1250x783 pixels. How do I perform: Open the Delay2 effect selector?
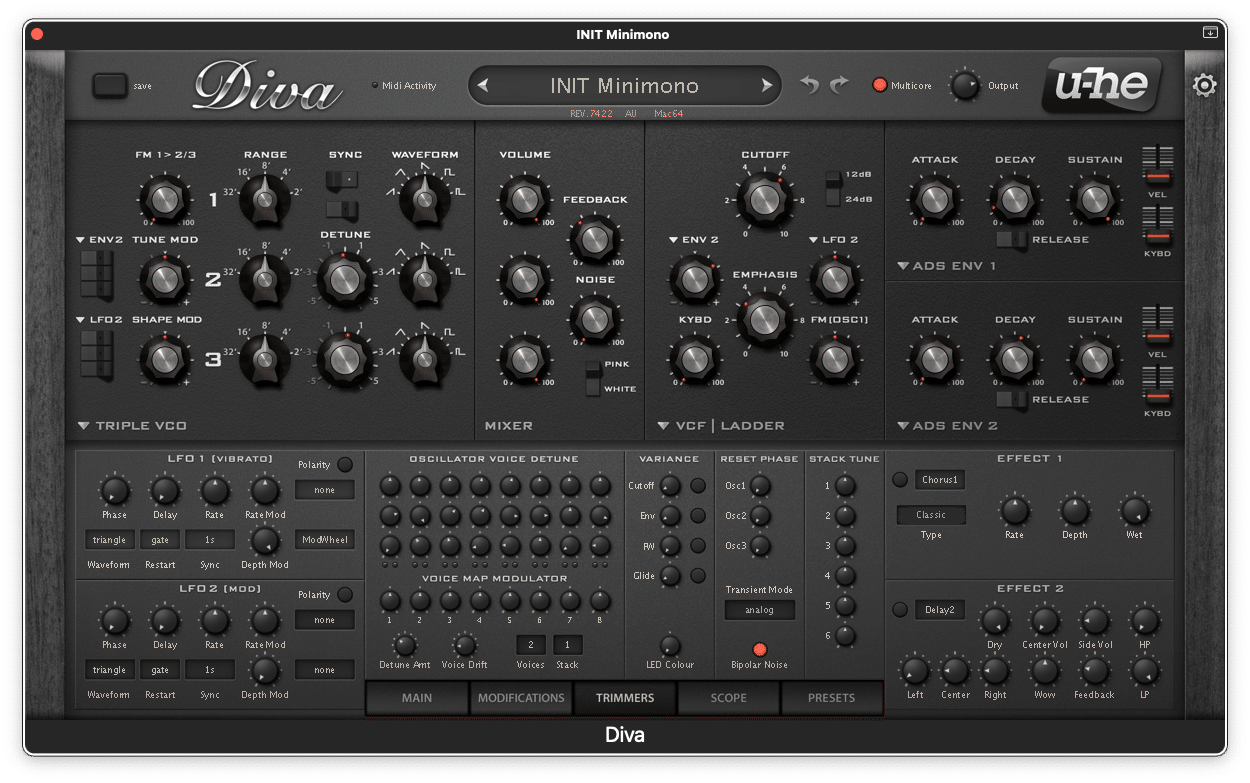[939, 610]
